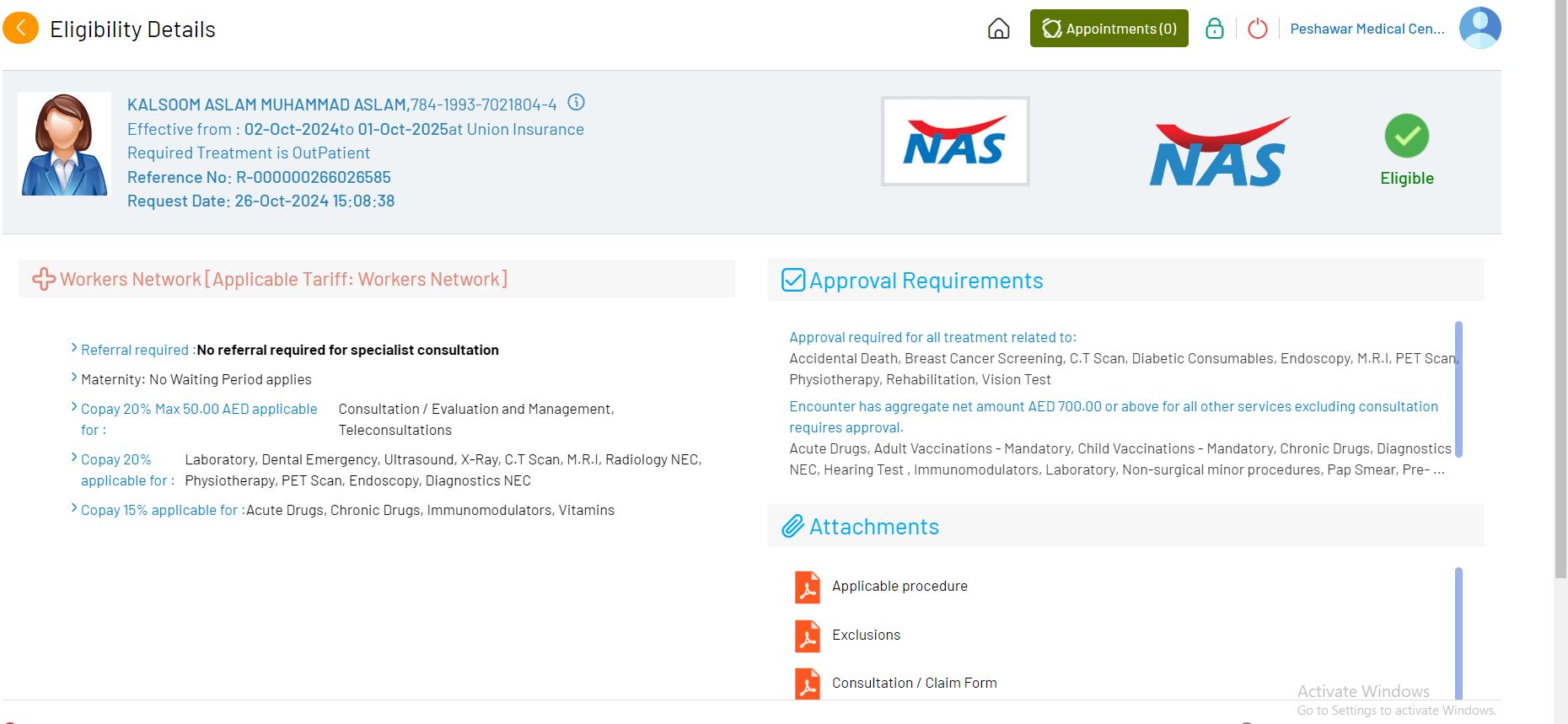
Task: Click the framed NAS logo thumbnail
Action: coord(955,142)
